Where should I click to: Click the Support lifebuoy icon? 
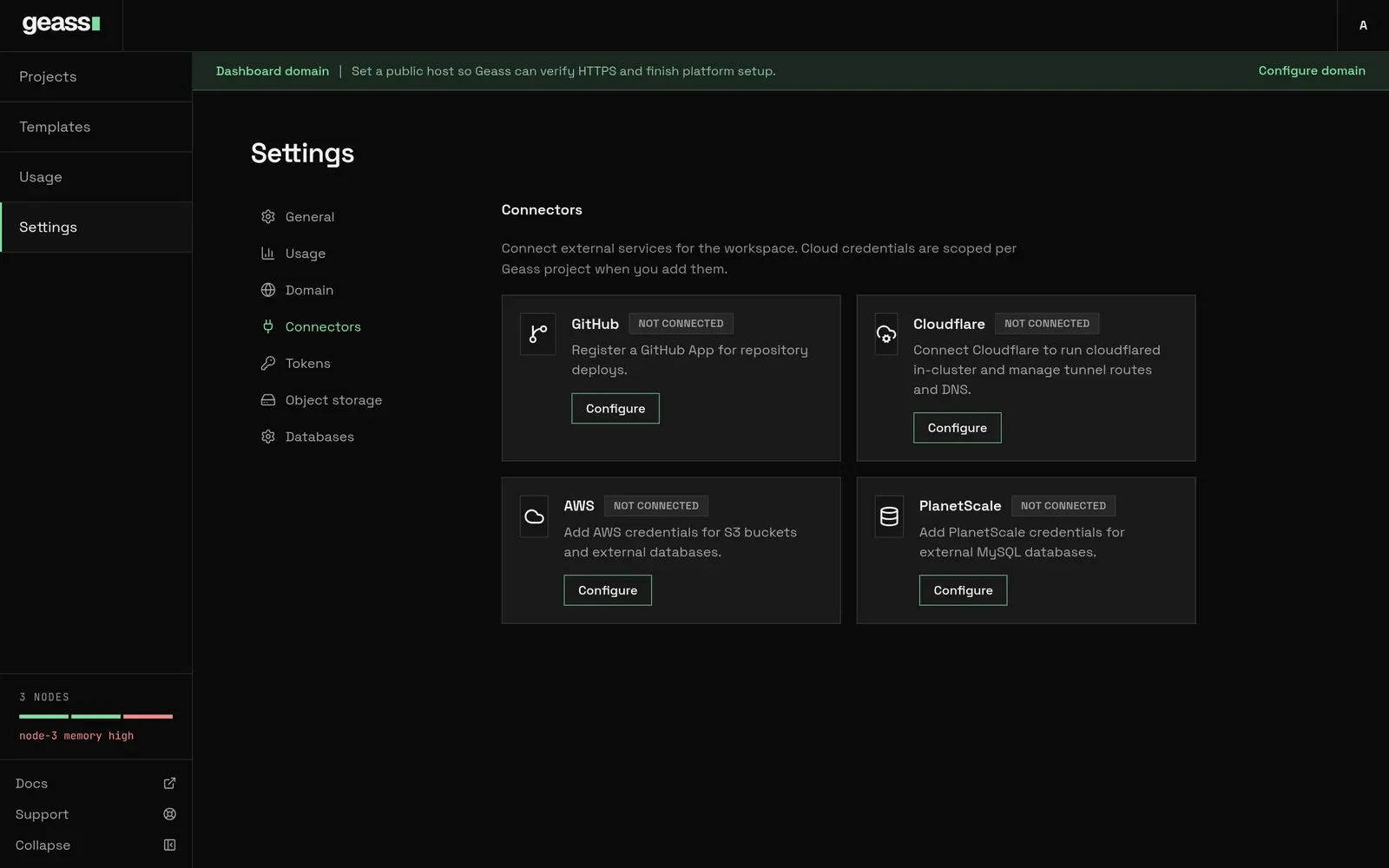tap(169, 814)
